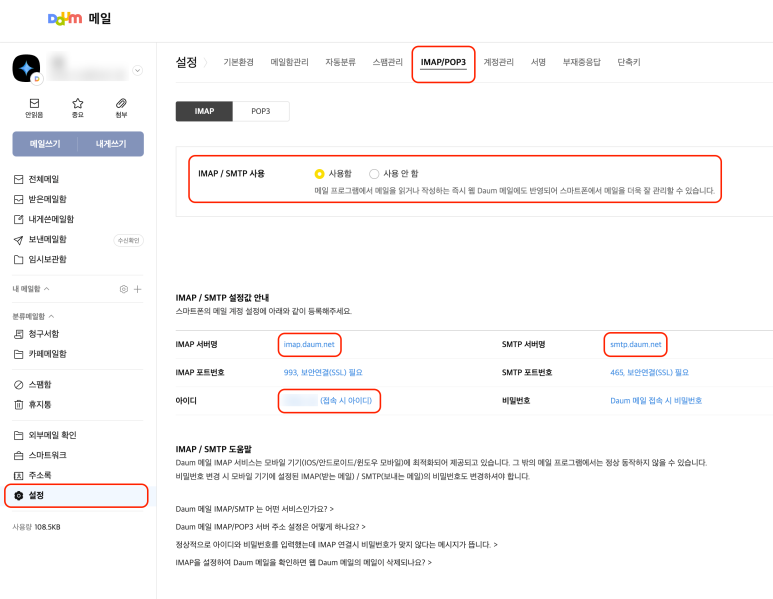Click IMAP port 993 SSL text
The image size is (773, 599).
tap(323, 373)
